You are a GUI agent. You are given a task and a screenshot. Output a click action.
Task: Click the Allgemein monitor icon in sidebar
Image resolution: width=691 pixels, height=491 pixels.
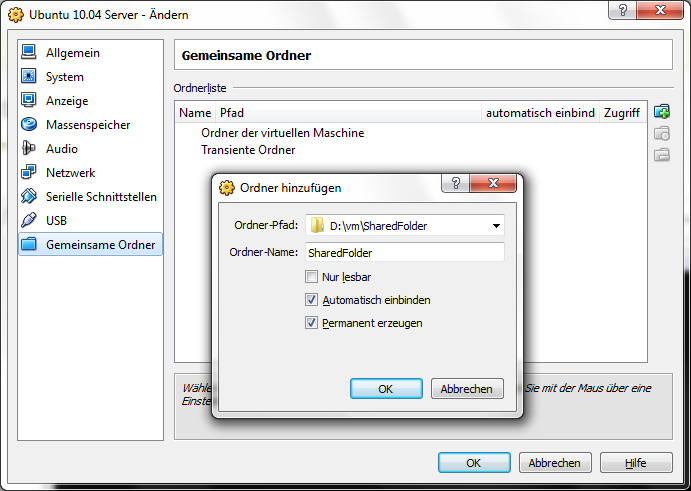coord(29,52)
